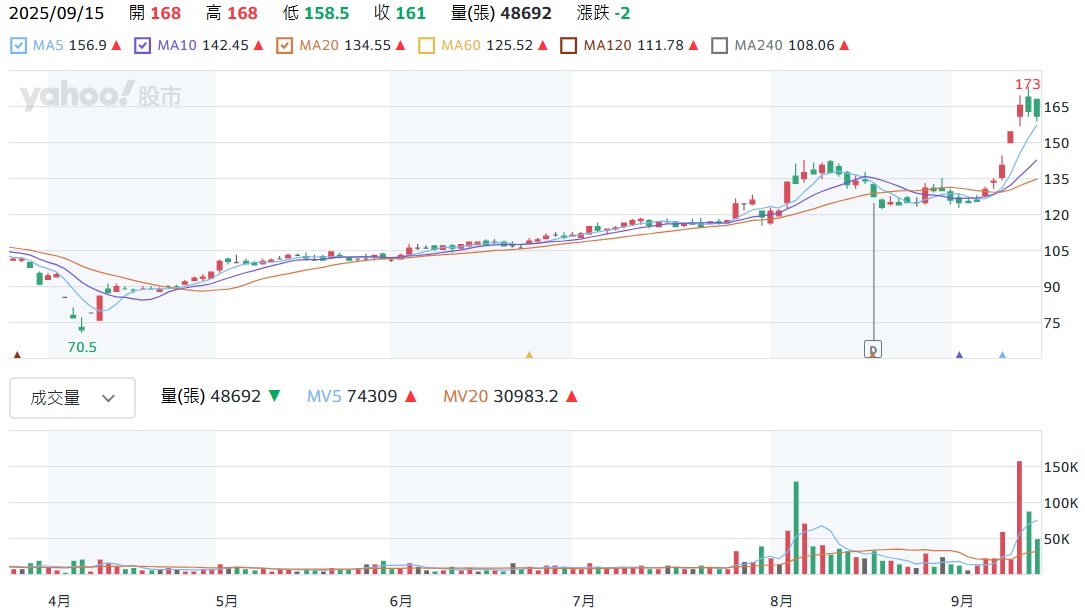Click the 8月 label on time axis
1085x614 pixels.
click(x=781, y=601)
